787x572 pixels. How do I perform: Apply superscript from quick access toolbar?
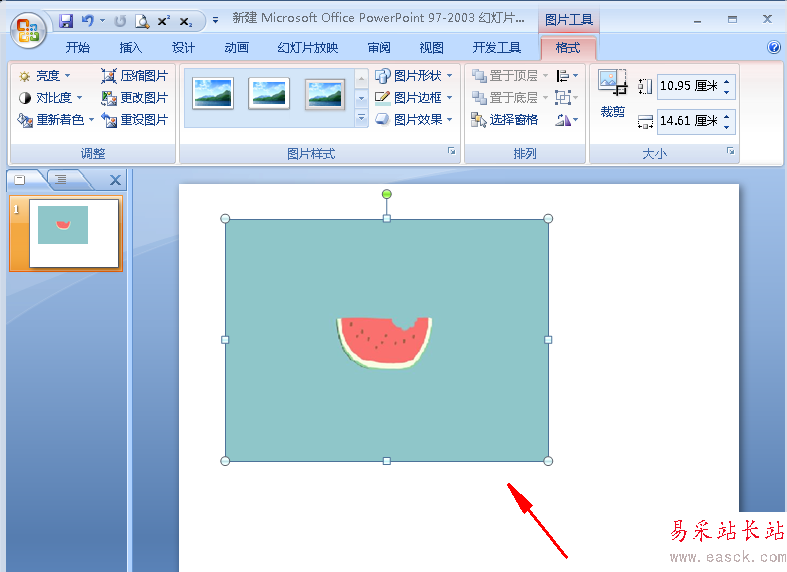click(164, 21)
